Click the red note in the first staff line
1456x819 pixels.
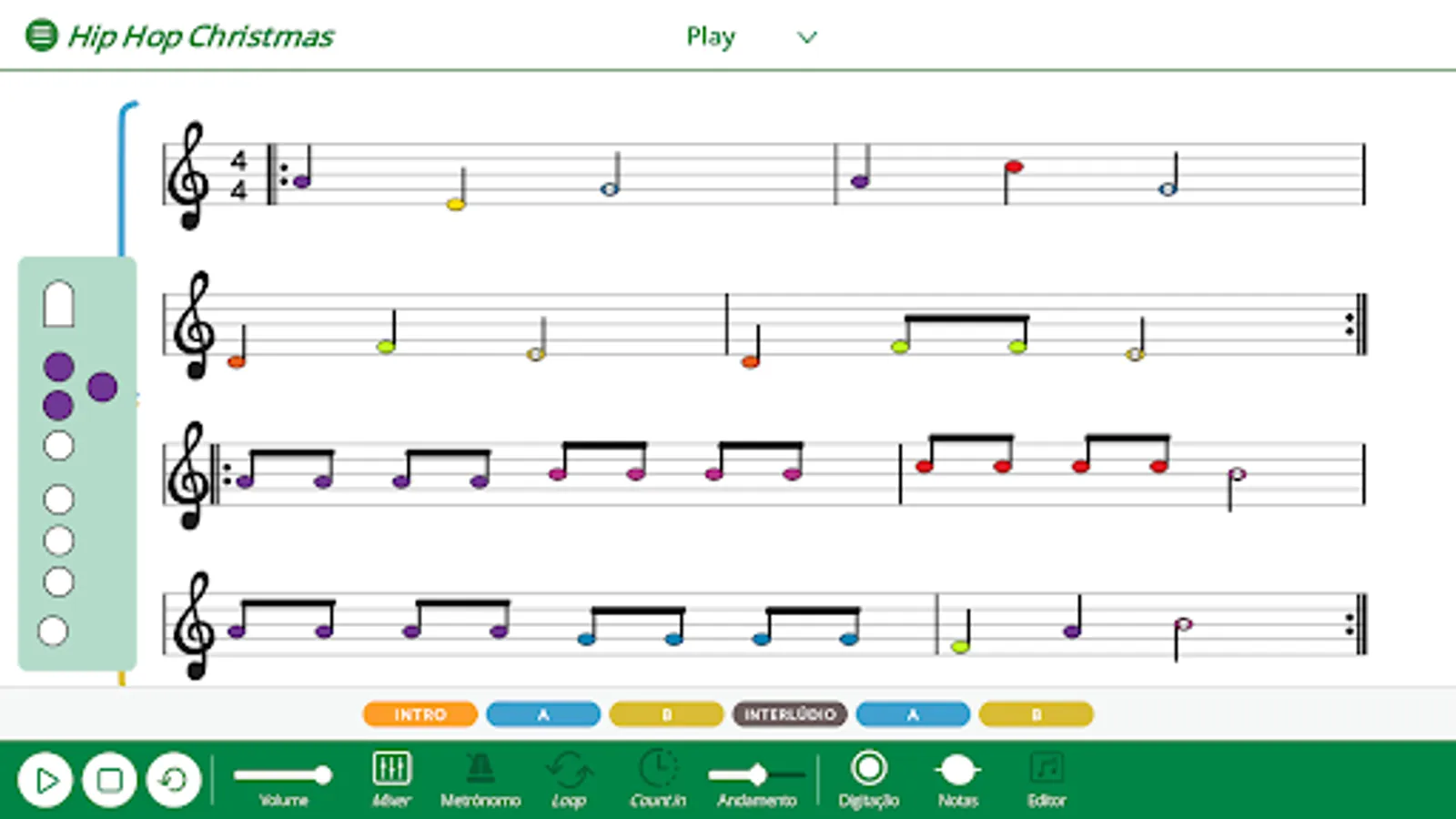click(1013, 167)
